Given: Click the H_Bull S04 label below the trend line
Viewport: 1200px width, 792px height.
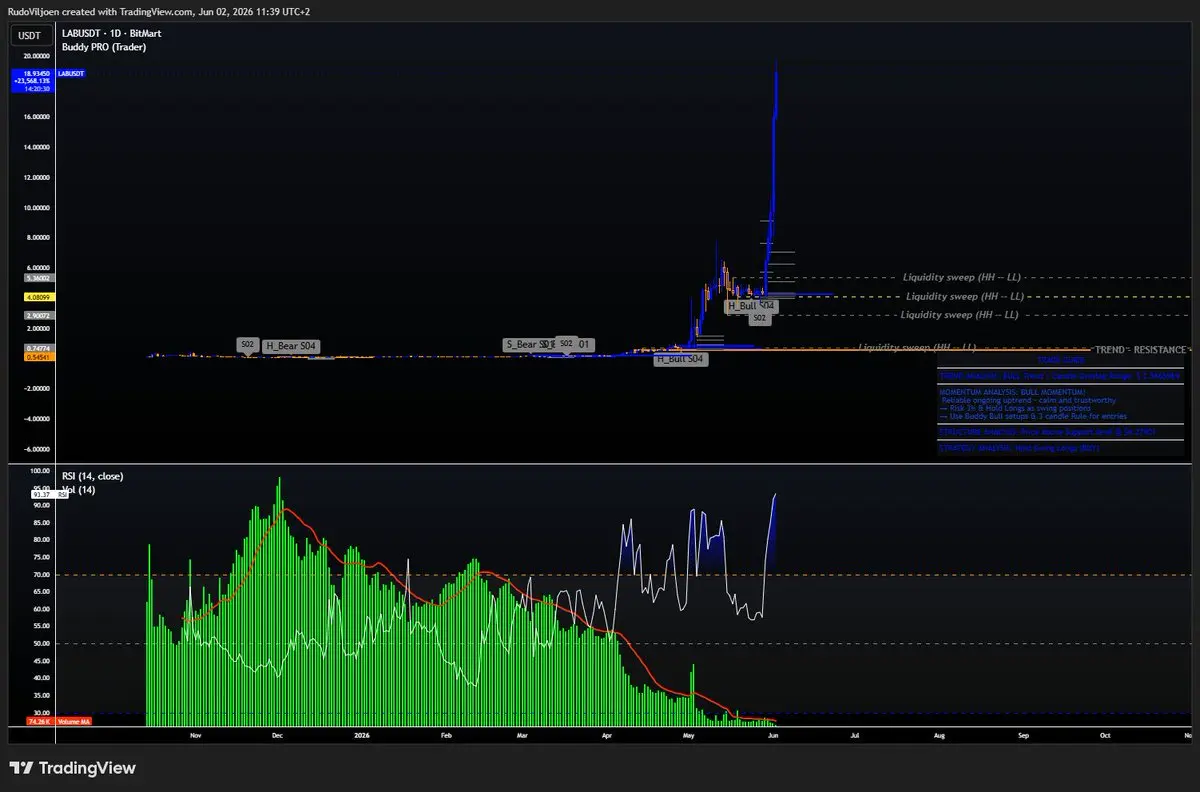Looking at the screenshot, I should pos(681,358).
